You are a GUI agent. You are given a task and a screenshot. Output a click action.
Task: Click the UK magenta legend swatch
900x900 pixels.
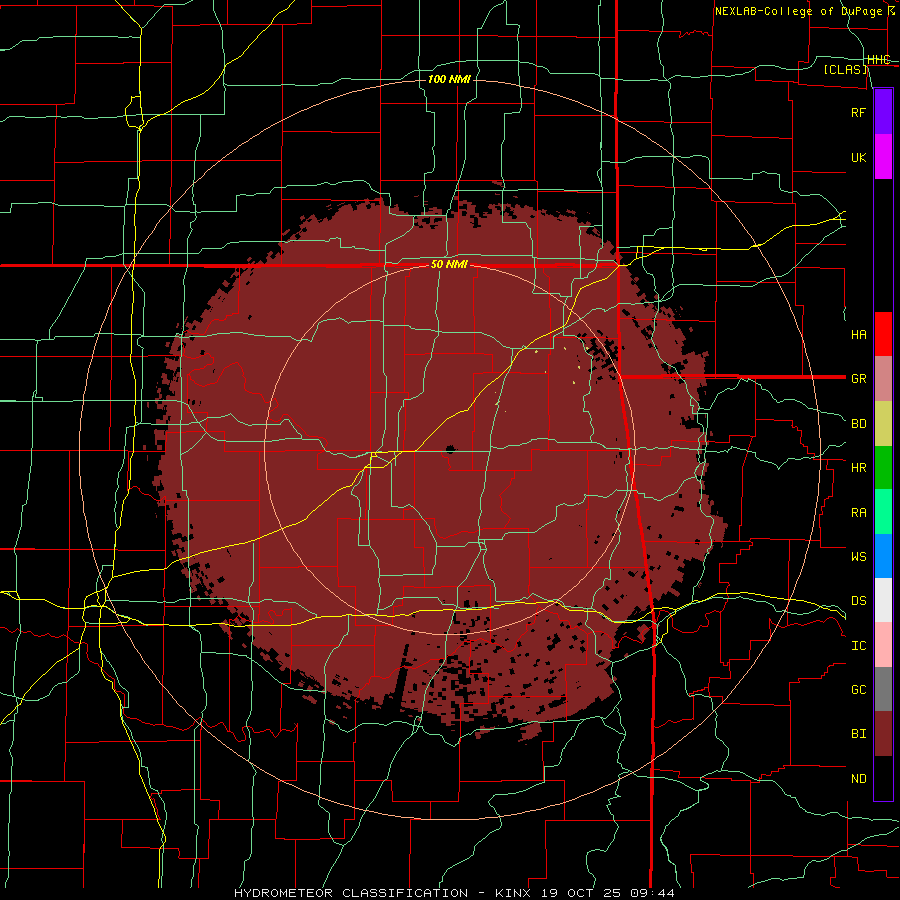pos(883,157)
